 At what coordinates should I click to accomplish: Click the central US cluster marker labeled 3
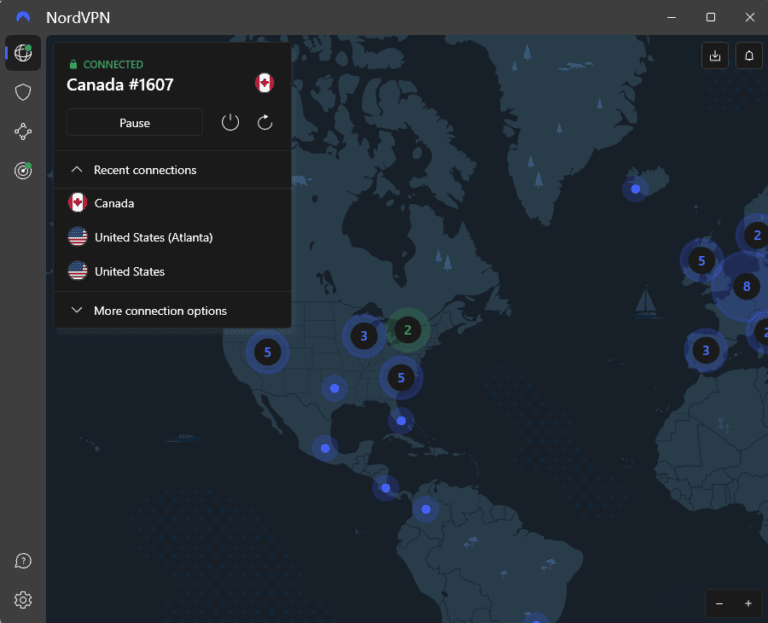click(x=363, y=336)
